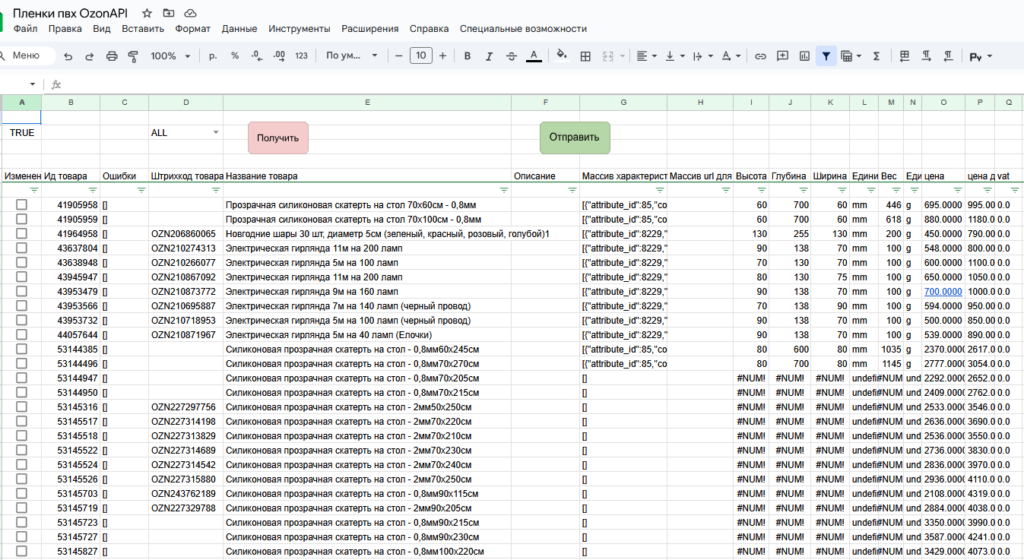Tick the checkbox in row 43953479
The image size is (1024, 560).
pos(22,291)
